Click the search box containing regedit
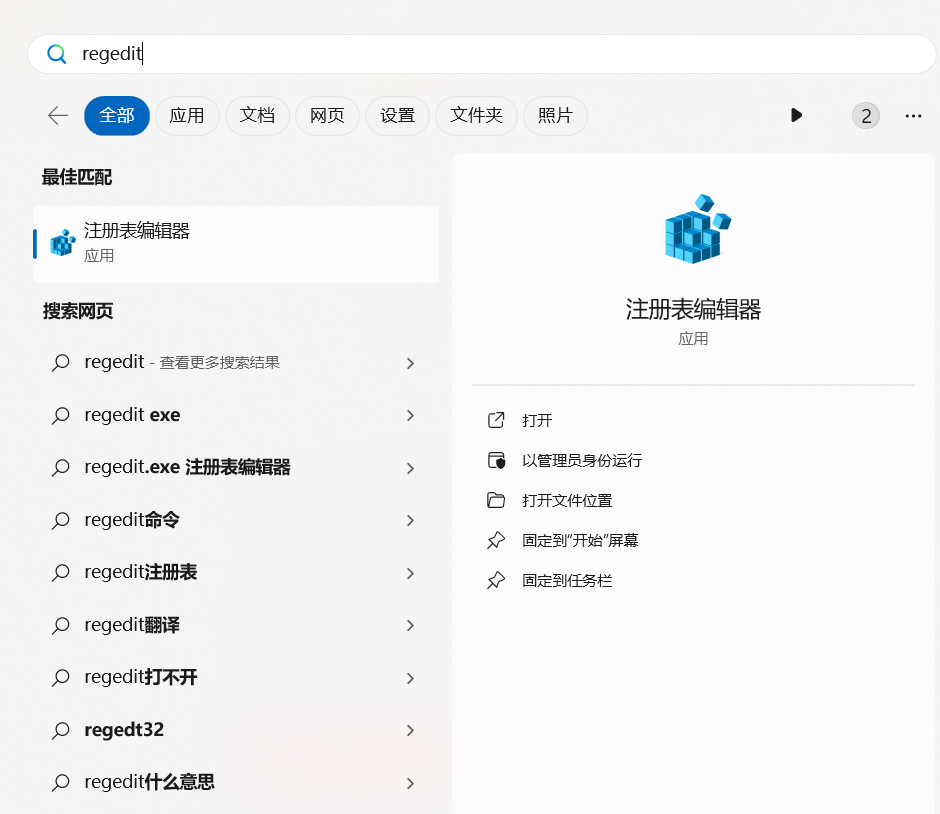Screen dimensions: 940x814 pyautogui.click(x=480, y=54)
